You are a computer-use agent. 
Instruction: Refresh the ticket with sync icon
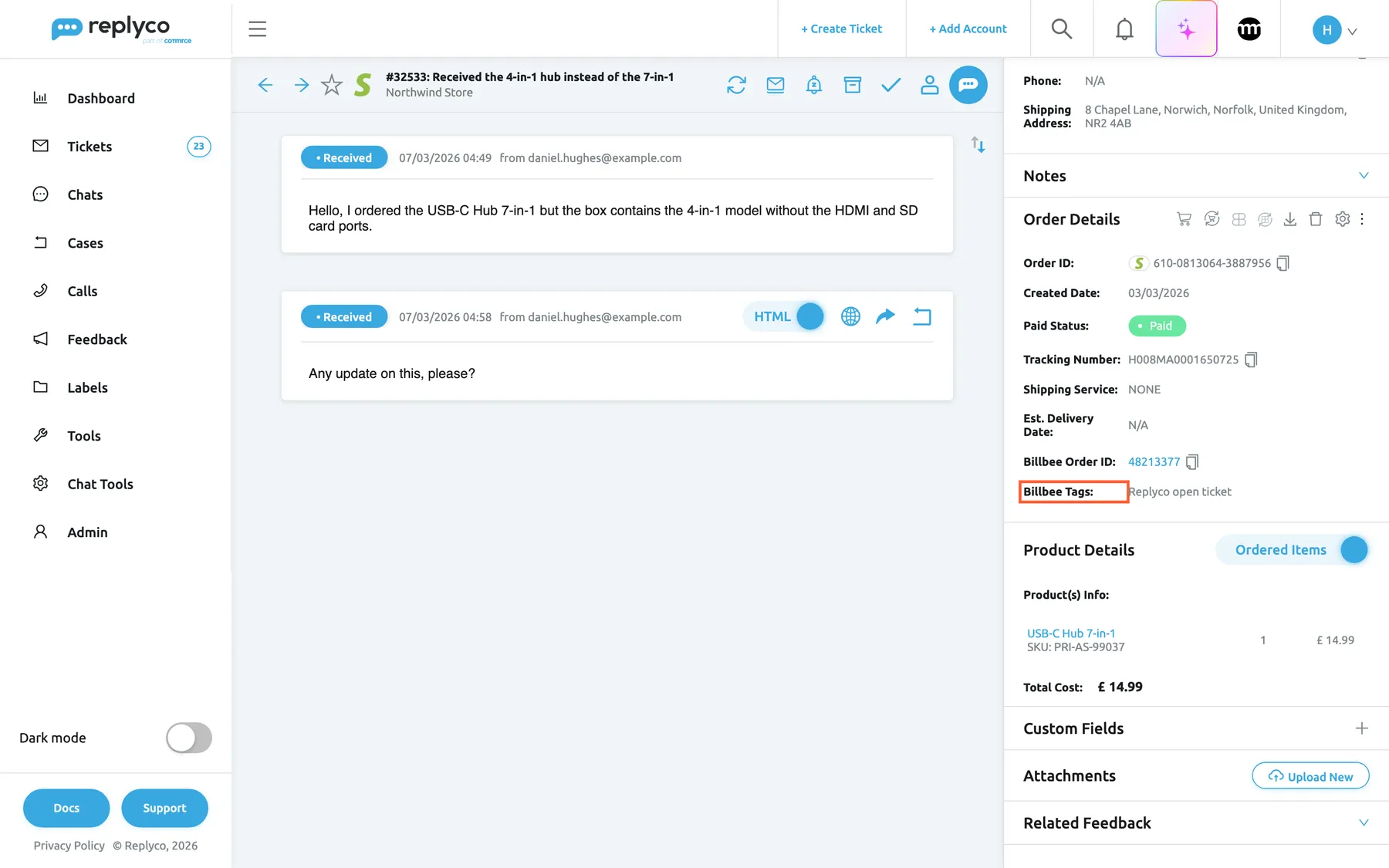coord(736,85)
